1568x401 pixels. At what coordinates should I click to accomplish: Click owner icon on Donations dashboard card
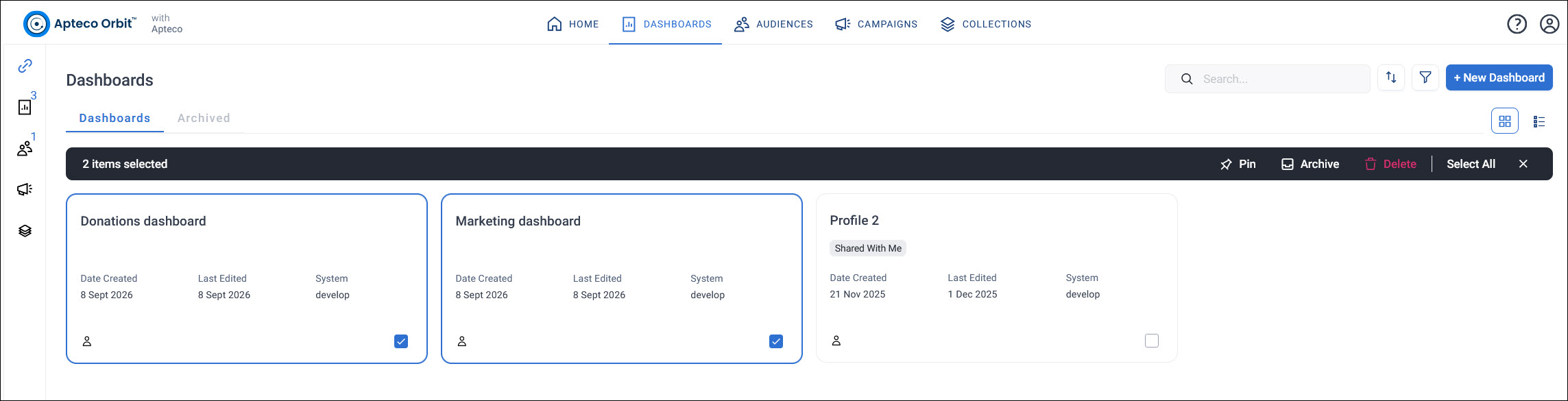pyautogui.click(x=87, y=341)
